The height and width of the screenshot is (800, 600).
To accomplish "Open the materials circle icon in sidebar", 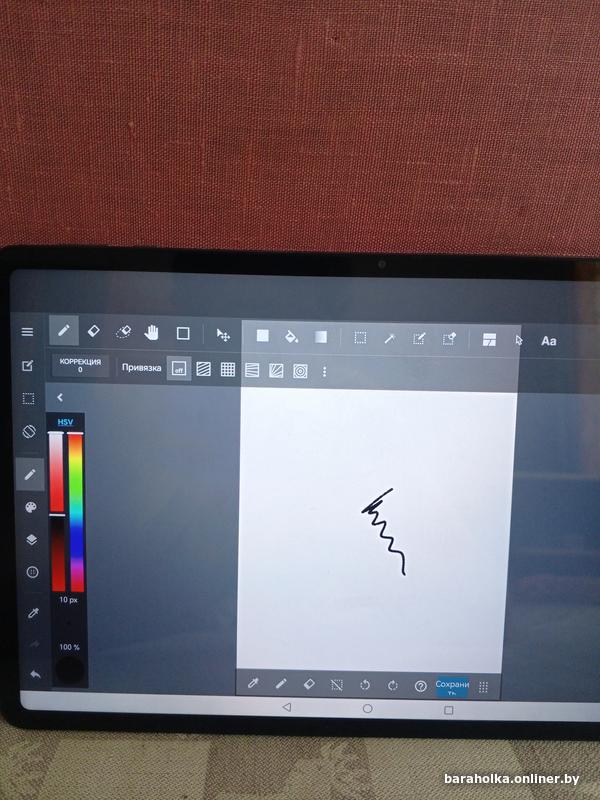I will [32, 572].
